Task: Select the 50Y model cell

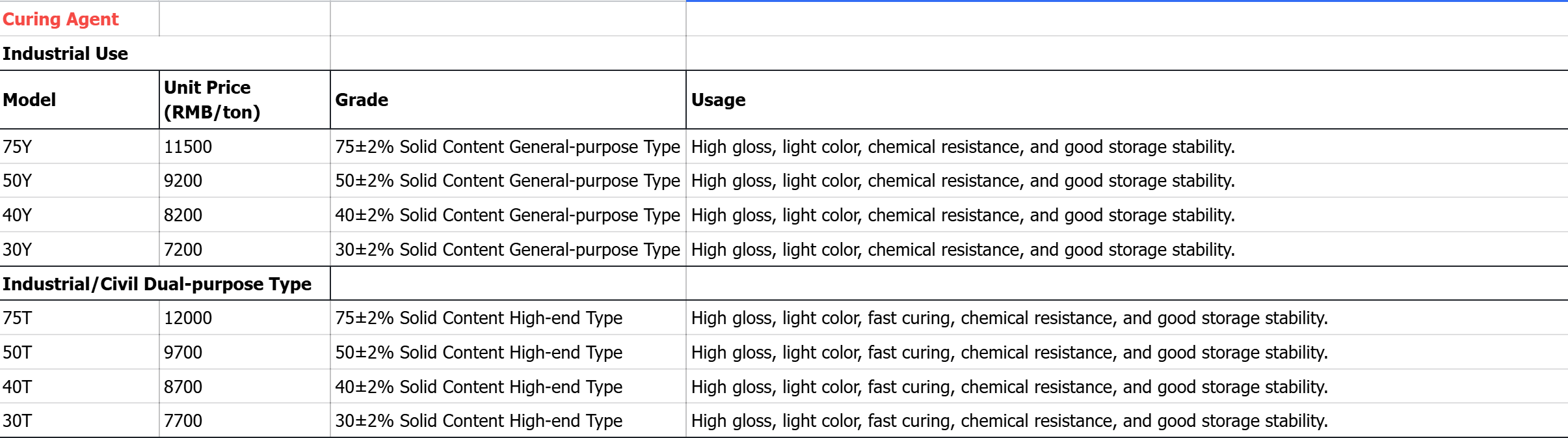Action: click(79, 180)
